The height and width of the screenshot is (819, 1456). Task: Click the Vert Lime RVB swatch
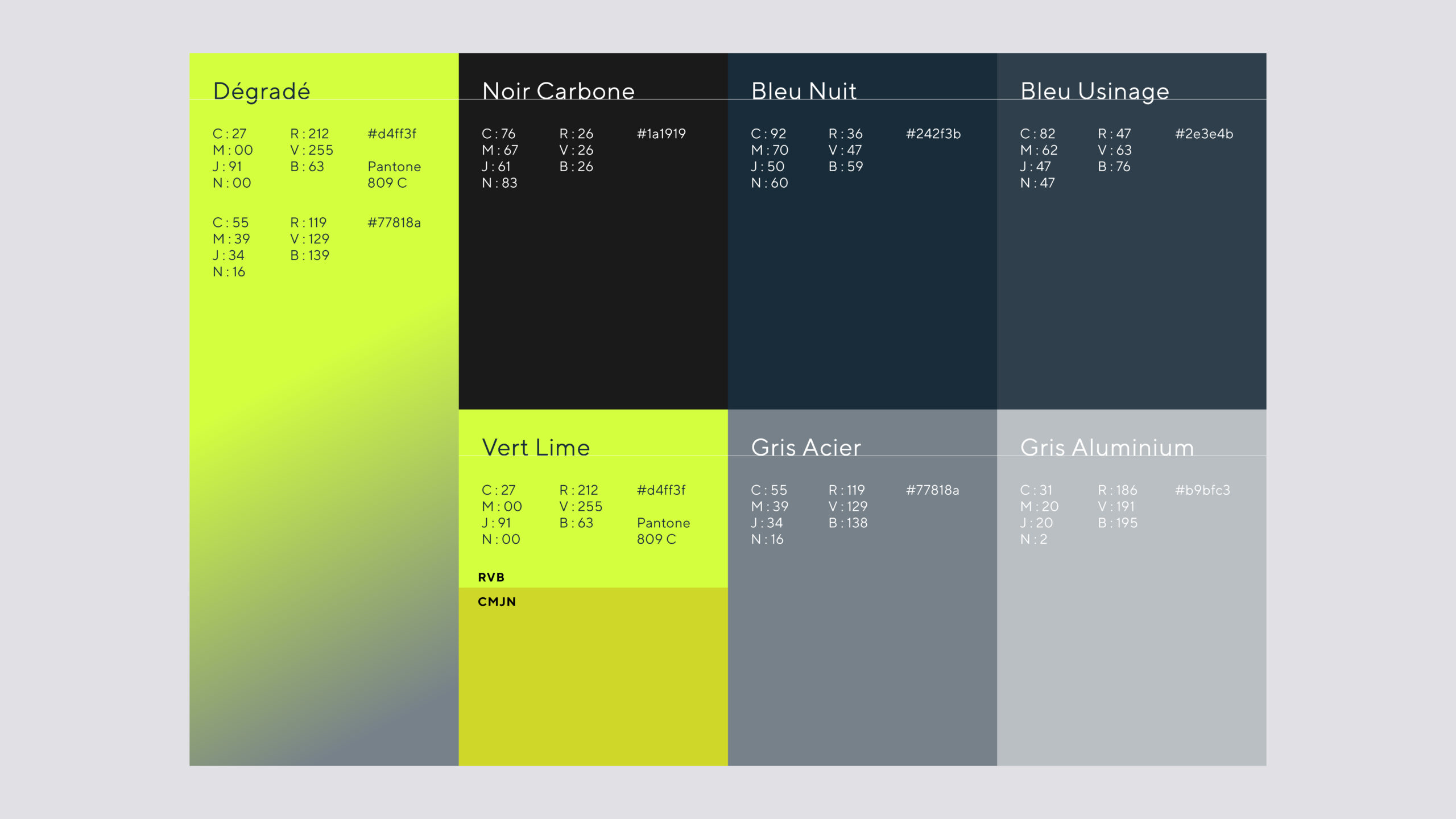coord(593,563)
